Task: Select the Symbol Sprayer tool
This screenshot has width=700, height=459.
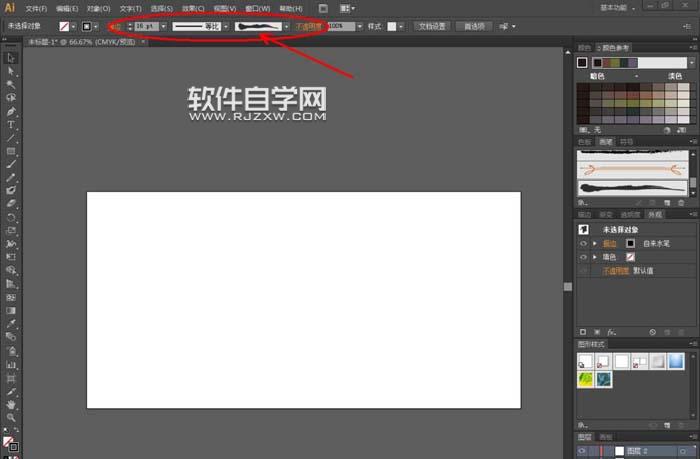Action: coord(11,351)
